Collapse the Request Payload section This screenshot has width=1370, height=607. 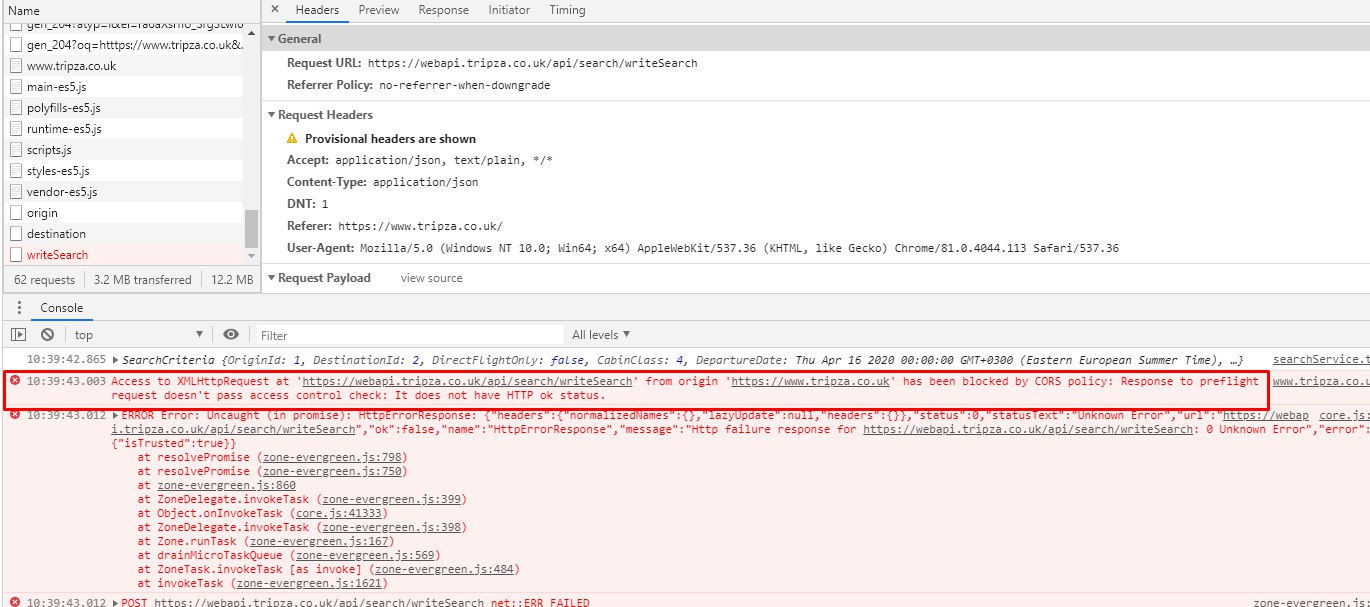point(271,278)
